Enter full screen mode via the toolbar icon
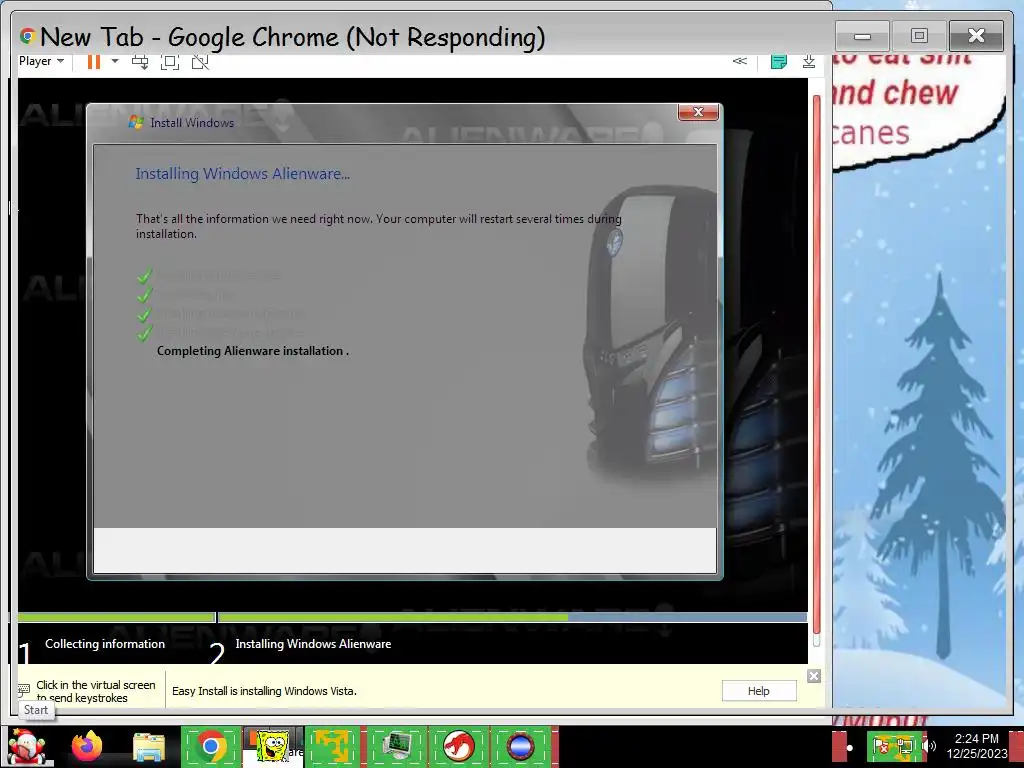 coord(170,62)
